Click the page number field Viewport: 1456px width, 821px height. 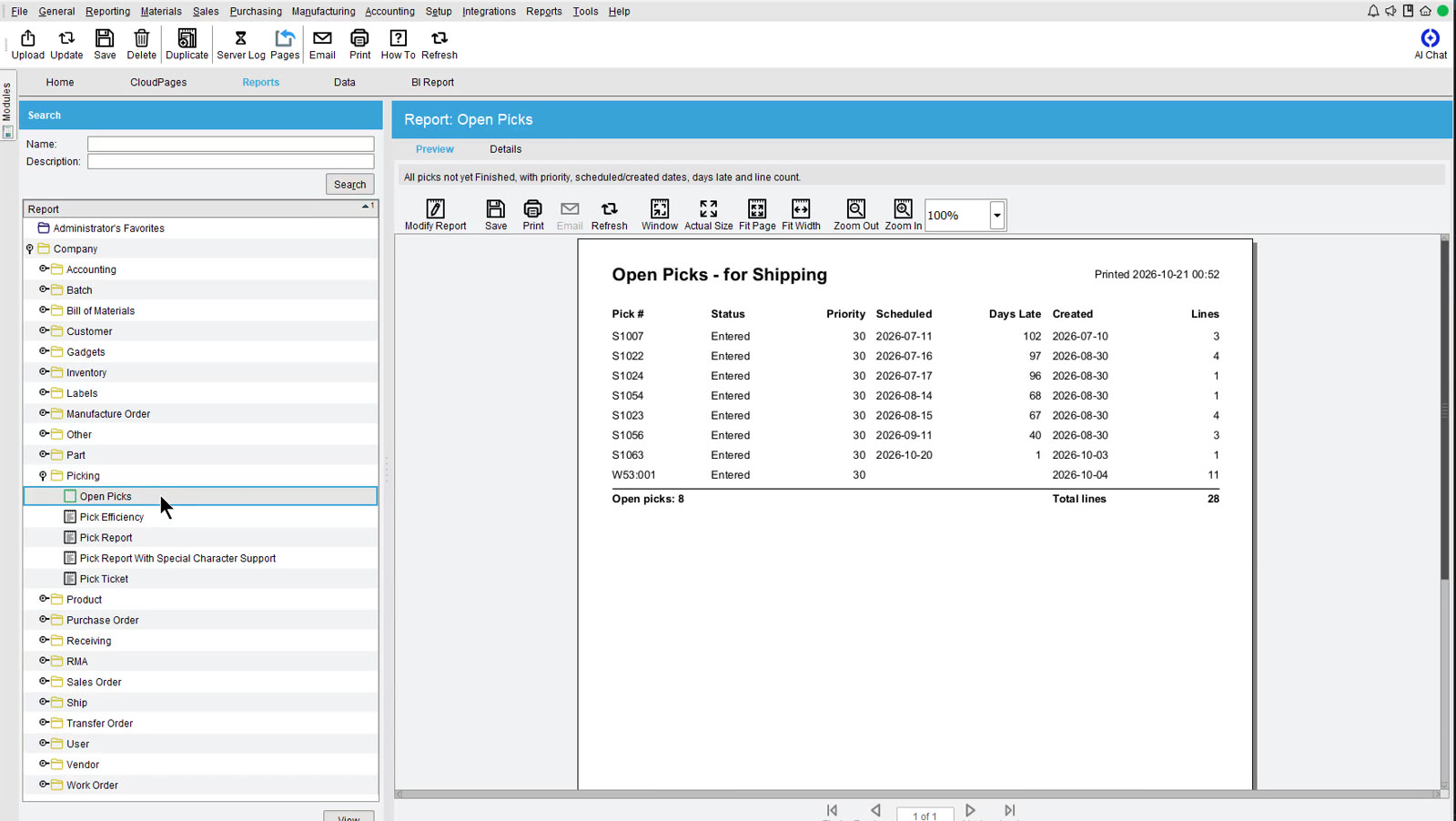pos(925,815)
